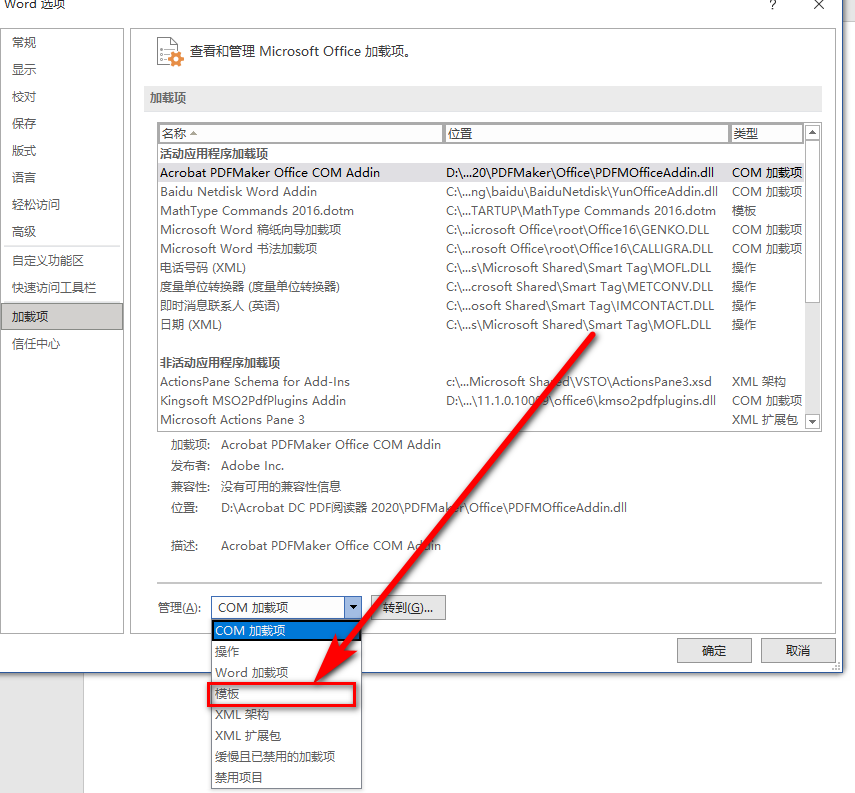Click the add-ins gear document icon
Screen dimensions: 855x793
click(x=170, y=52)
